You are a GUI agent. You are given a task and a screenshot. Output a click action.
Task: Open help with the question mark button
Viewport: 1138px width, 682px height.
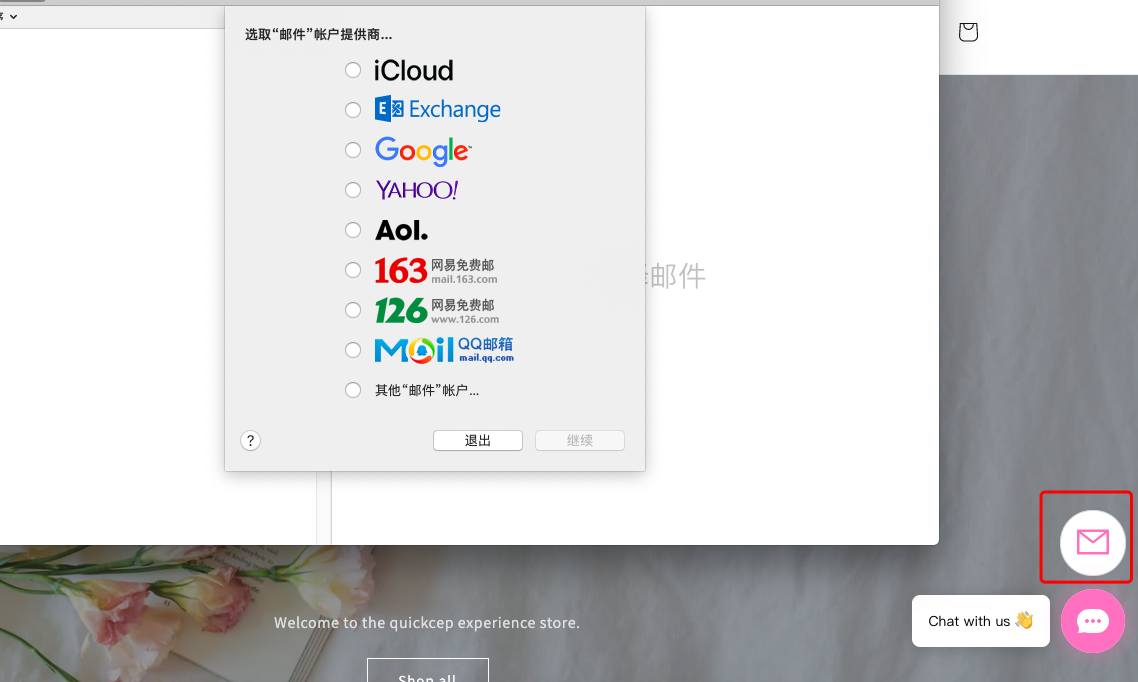250,440
